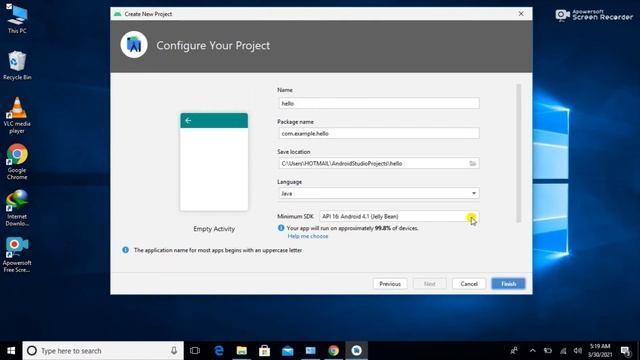Click the taskbar search box
This screenshot has height=360, width=640.
(103, 351)
